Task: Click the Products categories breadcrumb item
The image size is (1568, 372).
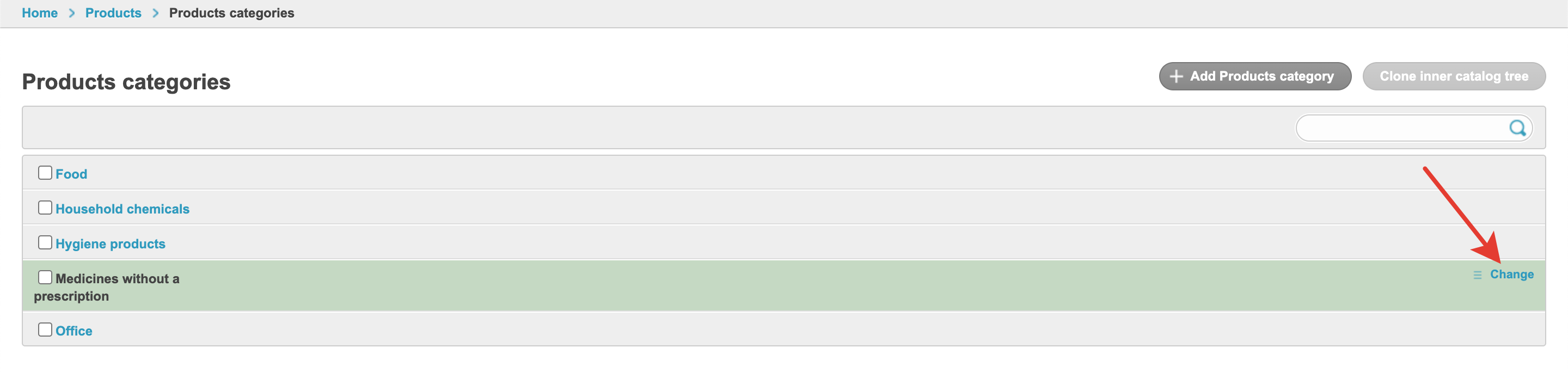Action: tap(231, 13)
